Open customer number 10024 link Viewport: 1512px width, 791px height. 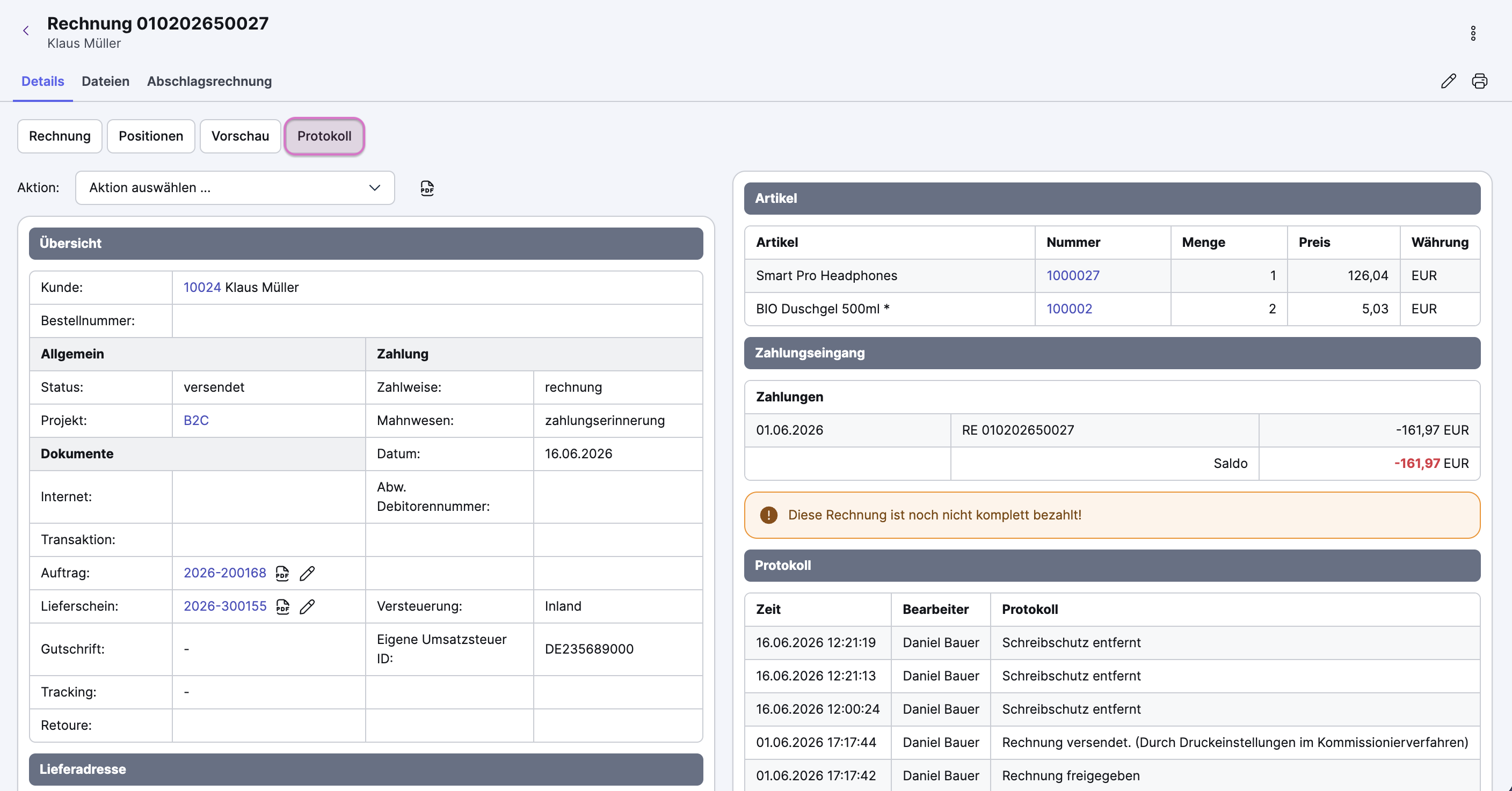[202, 288]
